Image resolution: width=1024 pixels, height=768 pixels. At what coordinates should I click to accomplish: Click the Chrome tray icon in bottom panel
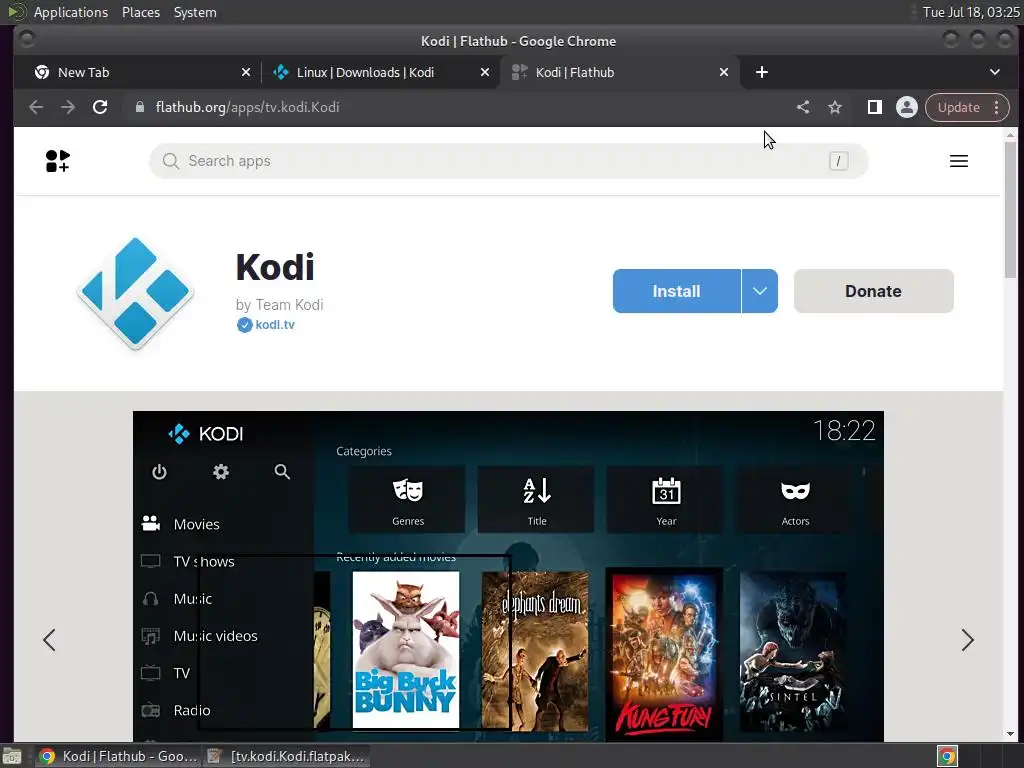coord(947,756)
